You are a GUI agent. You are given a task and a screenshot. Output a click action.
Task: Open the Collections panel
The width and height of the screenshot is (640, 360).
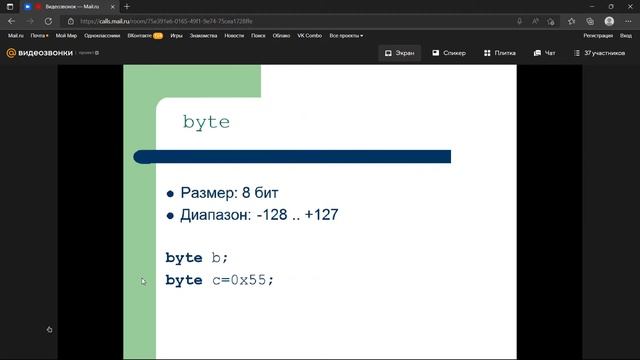tap(590, 21)
